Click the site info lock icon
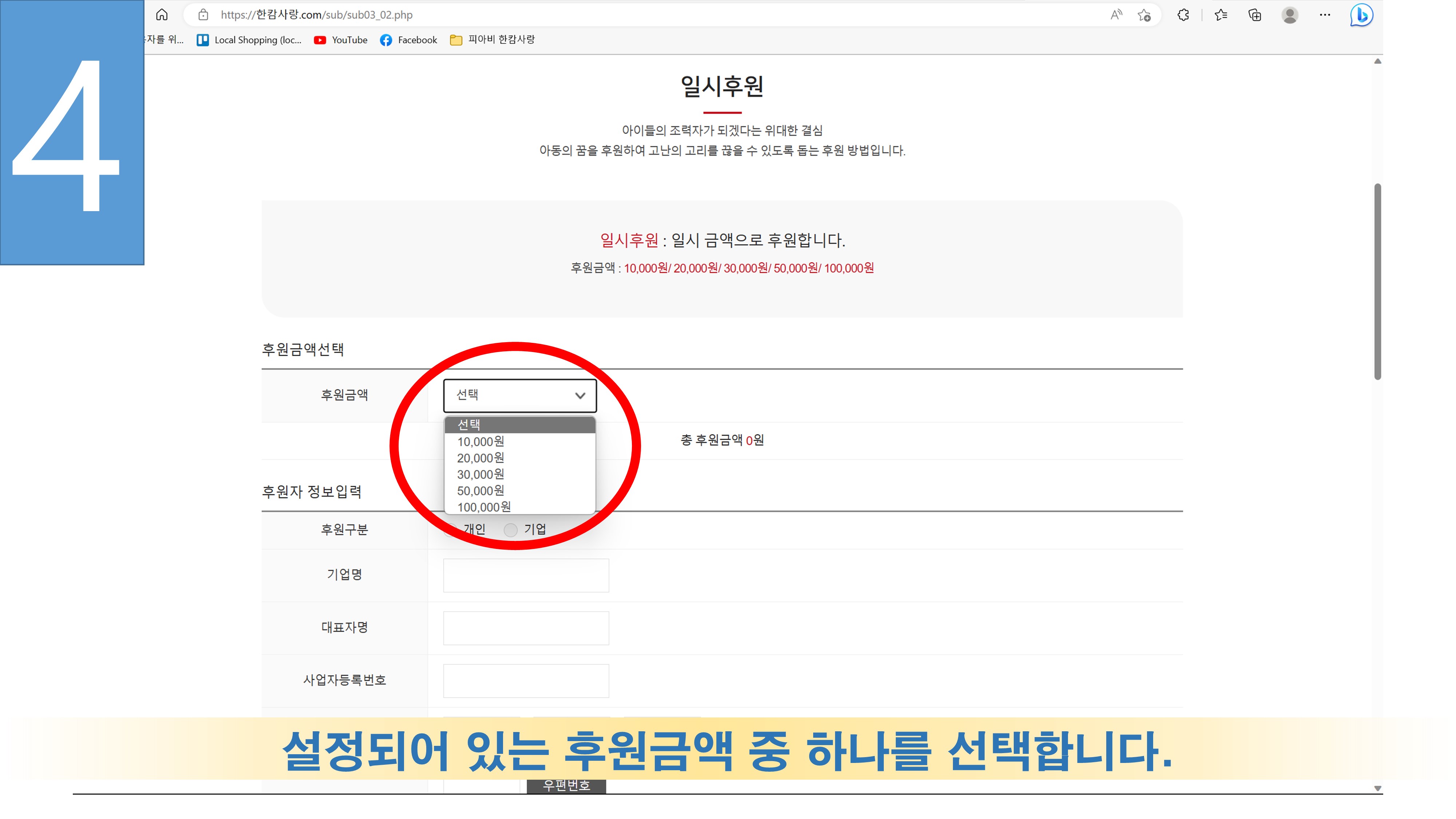This screenshot has height=819, width=1456. 203,15
